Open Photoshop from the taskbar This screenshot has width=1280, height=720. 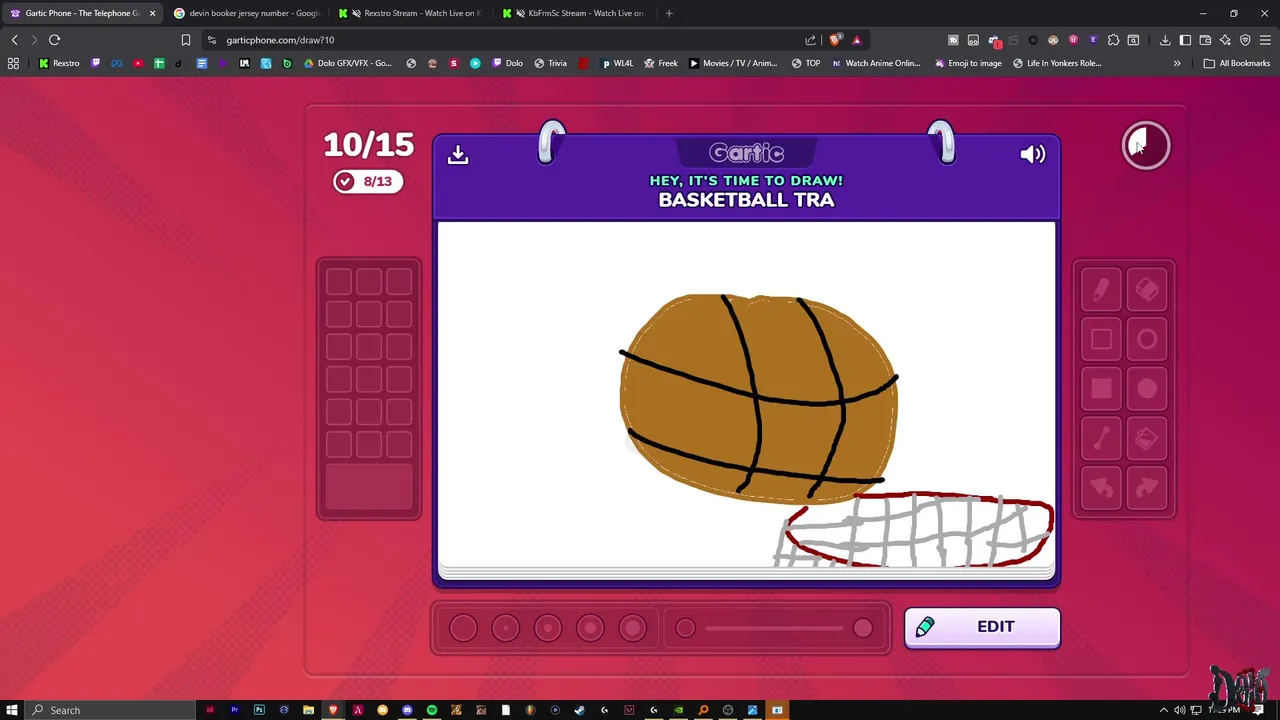[x=259, y=710]
